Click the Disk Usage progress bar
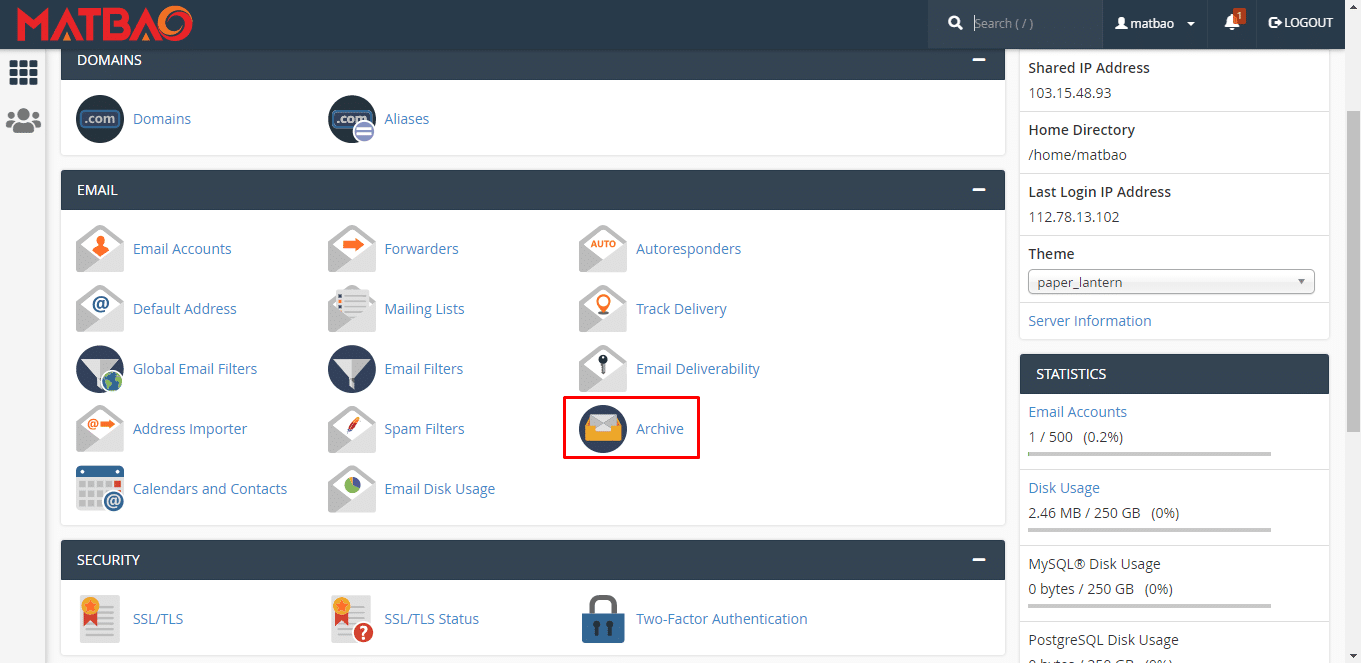The image size is (1361, 663). pos(1148,532)
